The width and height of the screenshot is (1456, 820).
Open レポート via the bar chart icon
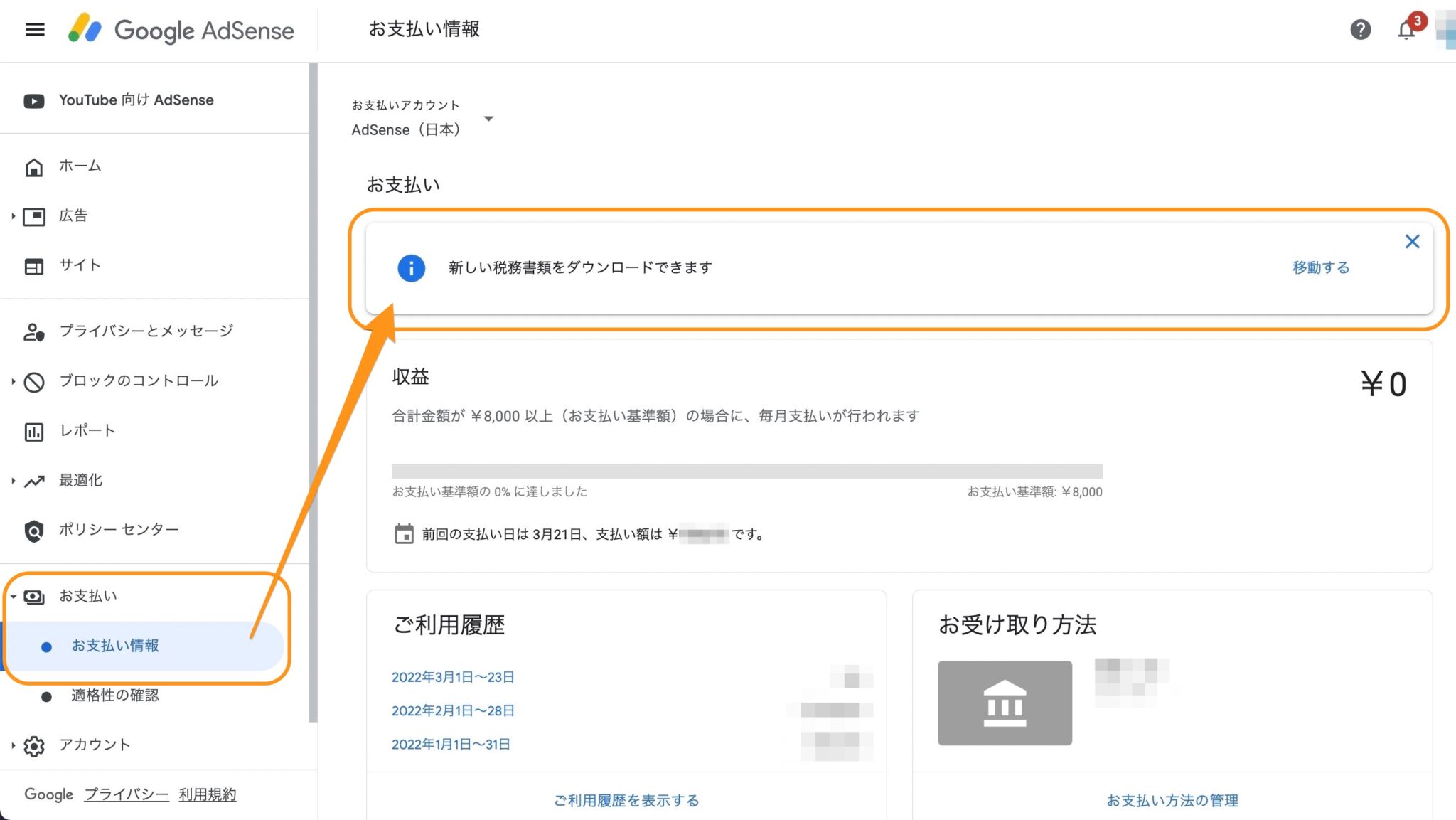(x=33, y=430)
